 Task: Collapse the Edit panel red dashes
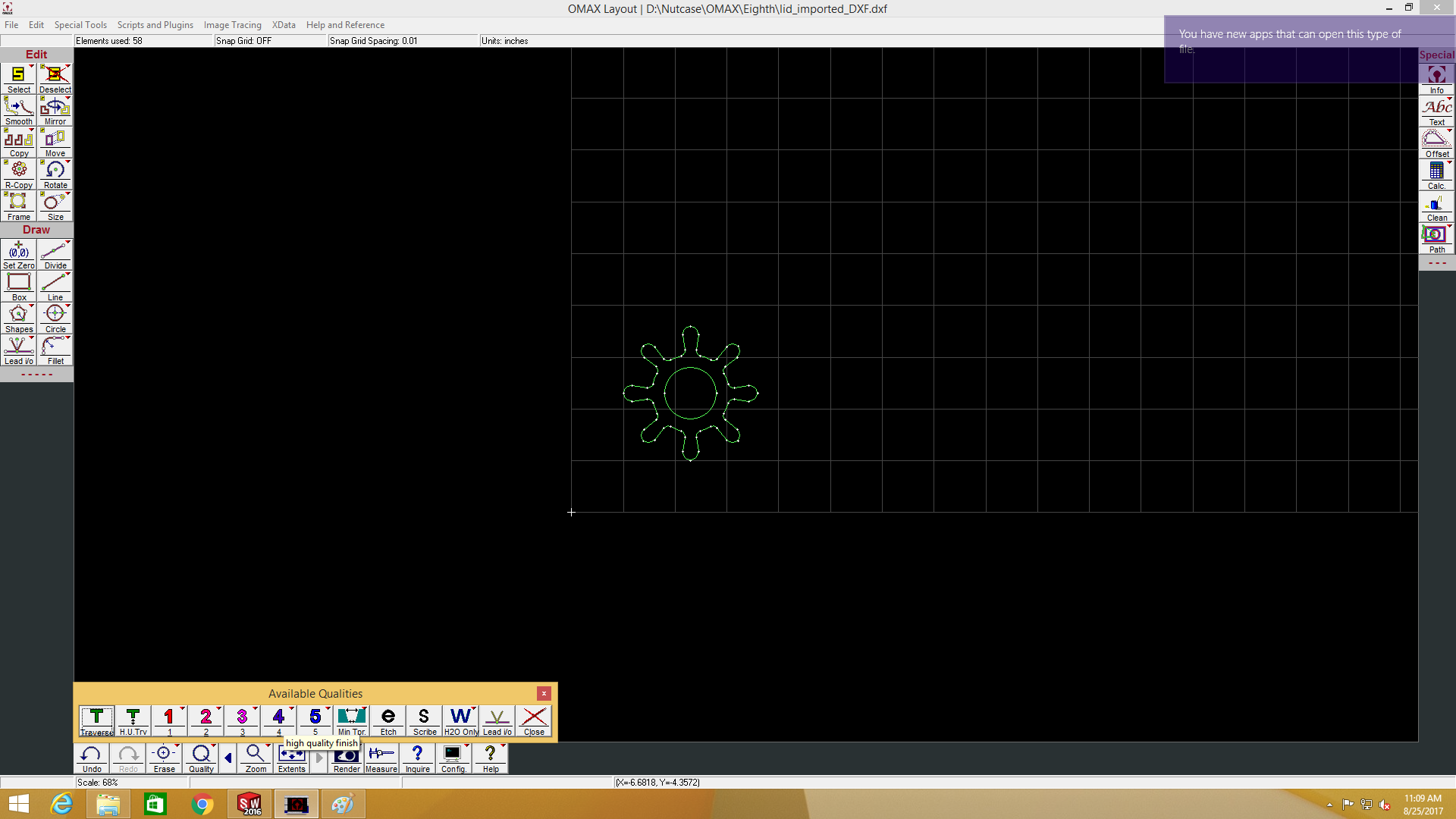tap(36, 375)
